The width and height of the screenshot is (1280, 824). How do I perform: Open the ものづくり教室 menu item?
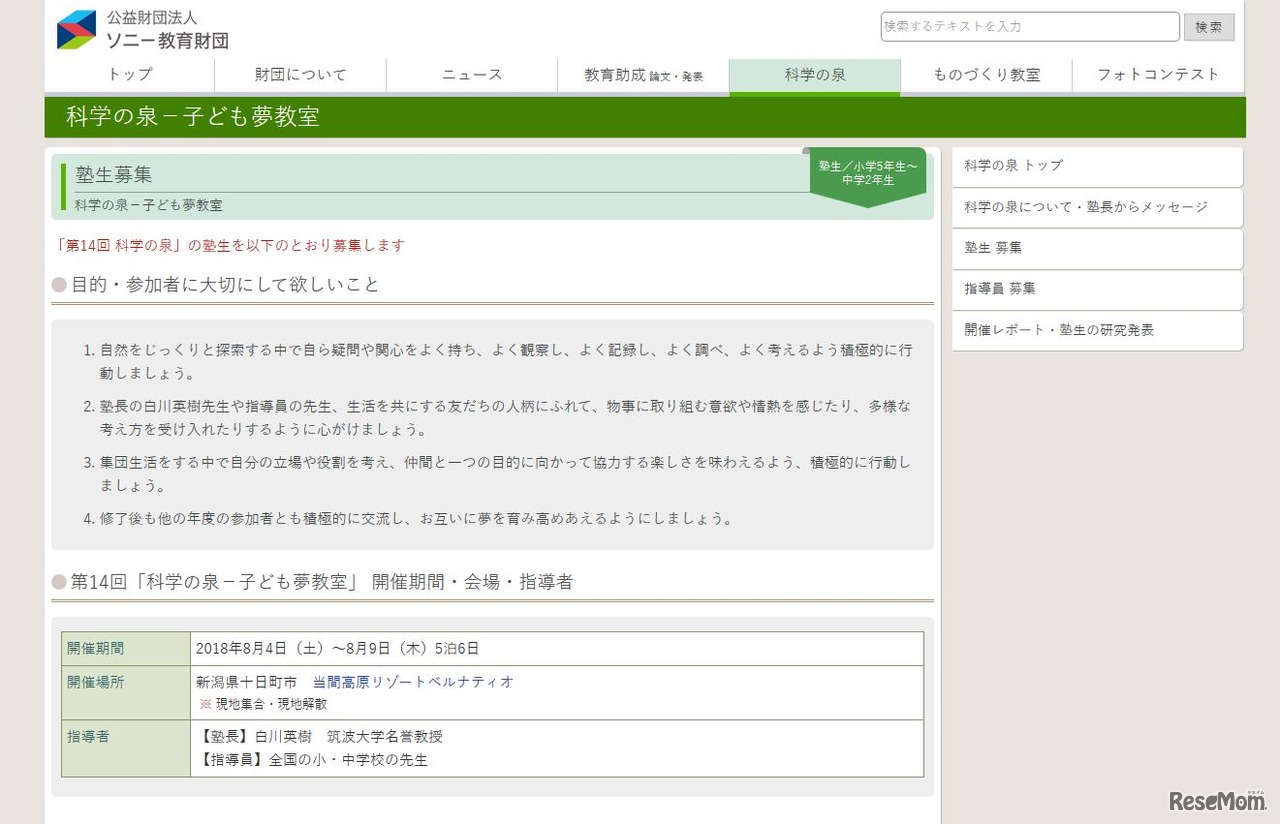987,74
